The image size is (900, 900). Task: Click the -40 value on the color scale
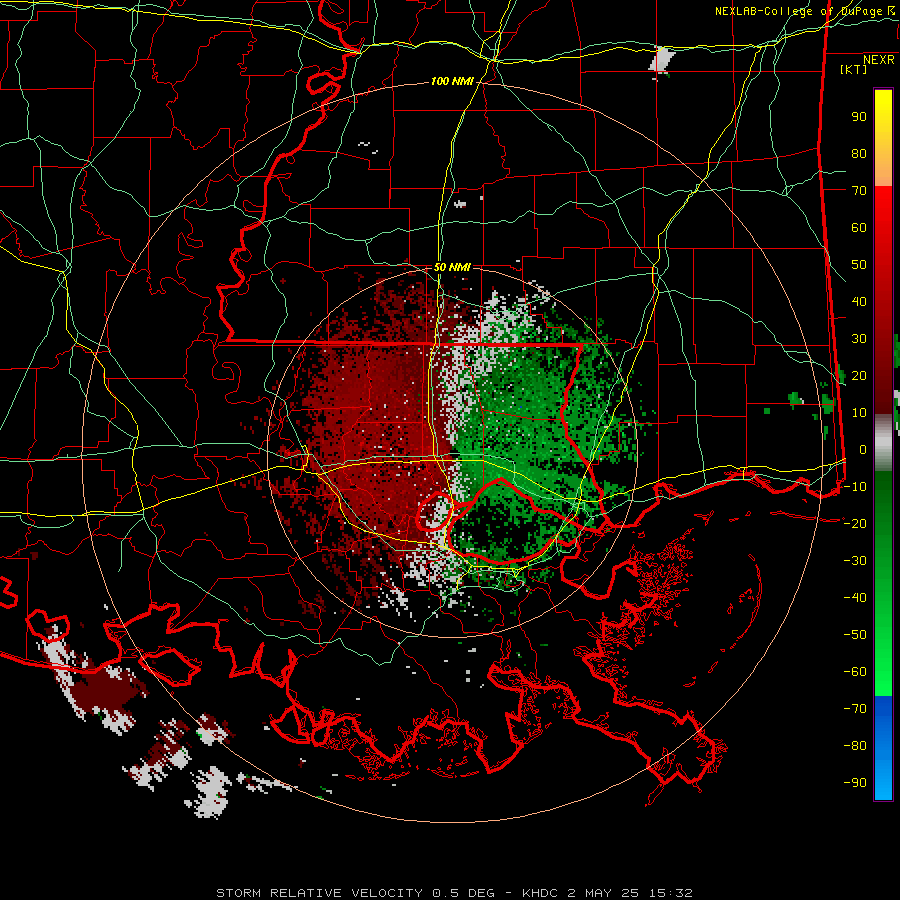tap(855, 598)
